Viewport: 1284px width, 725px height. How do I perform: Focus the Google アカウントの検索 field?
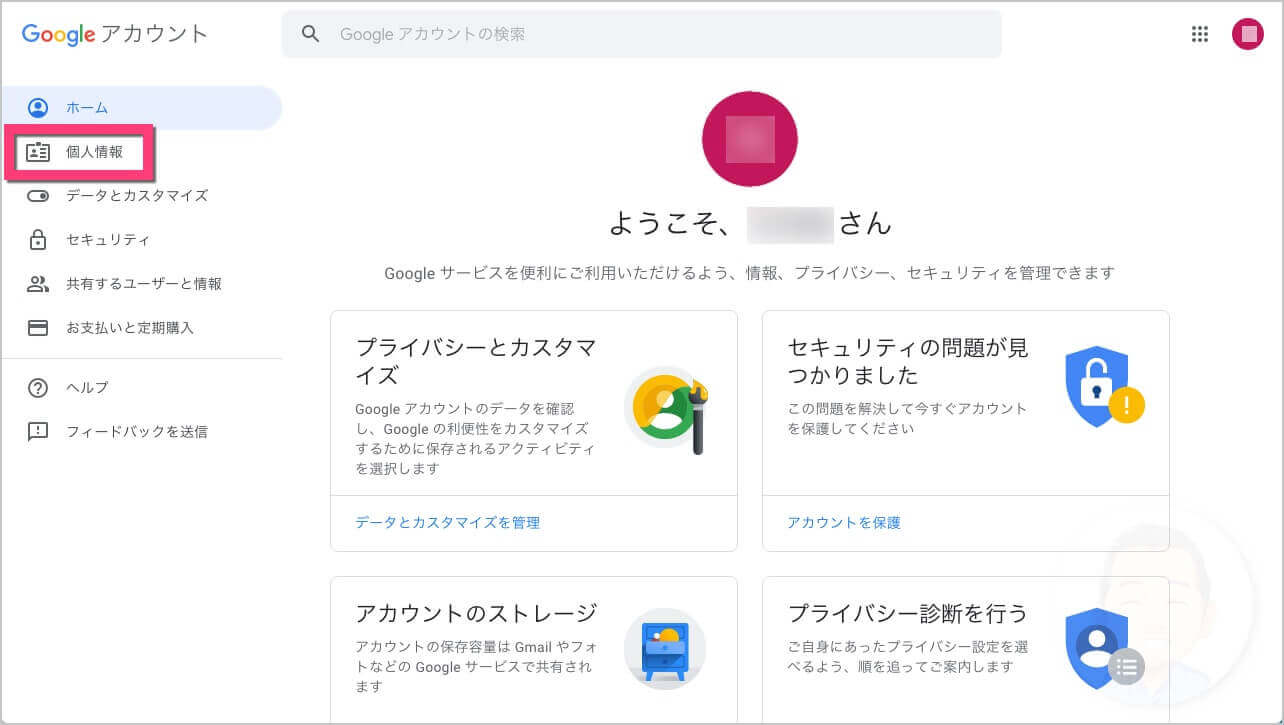(641, 34)
